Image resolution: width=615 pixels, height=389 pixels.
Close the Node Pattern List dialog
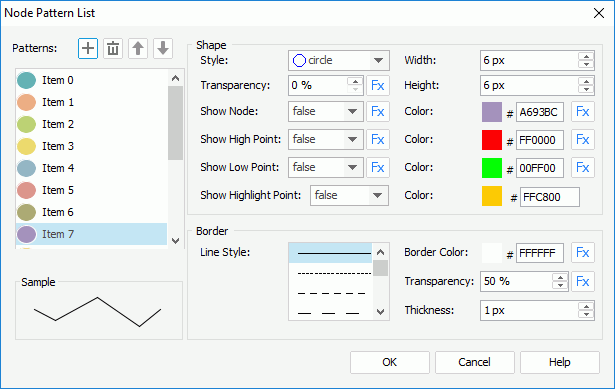tap(599, 13)
